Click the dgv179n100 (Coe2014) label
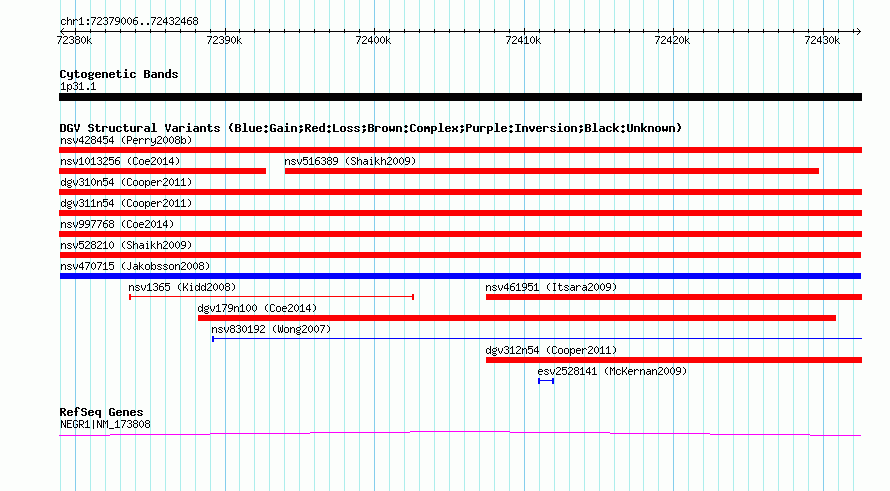 257,308
